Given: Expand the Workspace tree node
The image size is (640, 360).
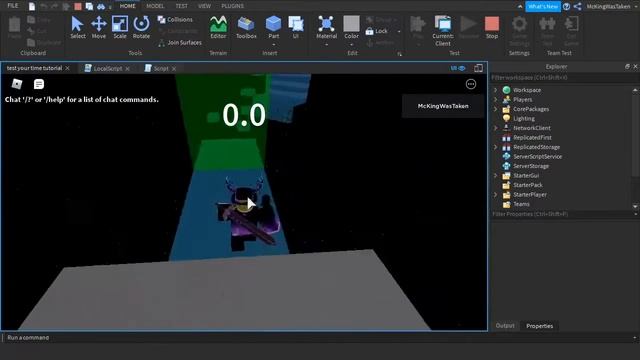Looking at the screenshot, I should coord(496,90).
